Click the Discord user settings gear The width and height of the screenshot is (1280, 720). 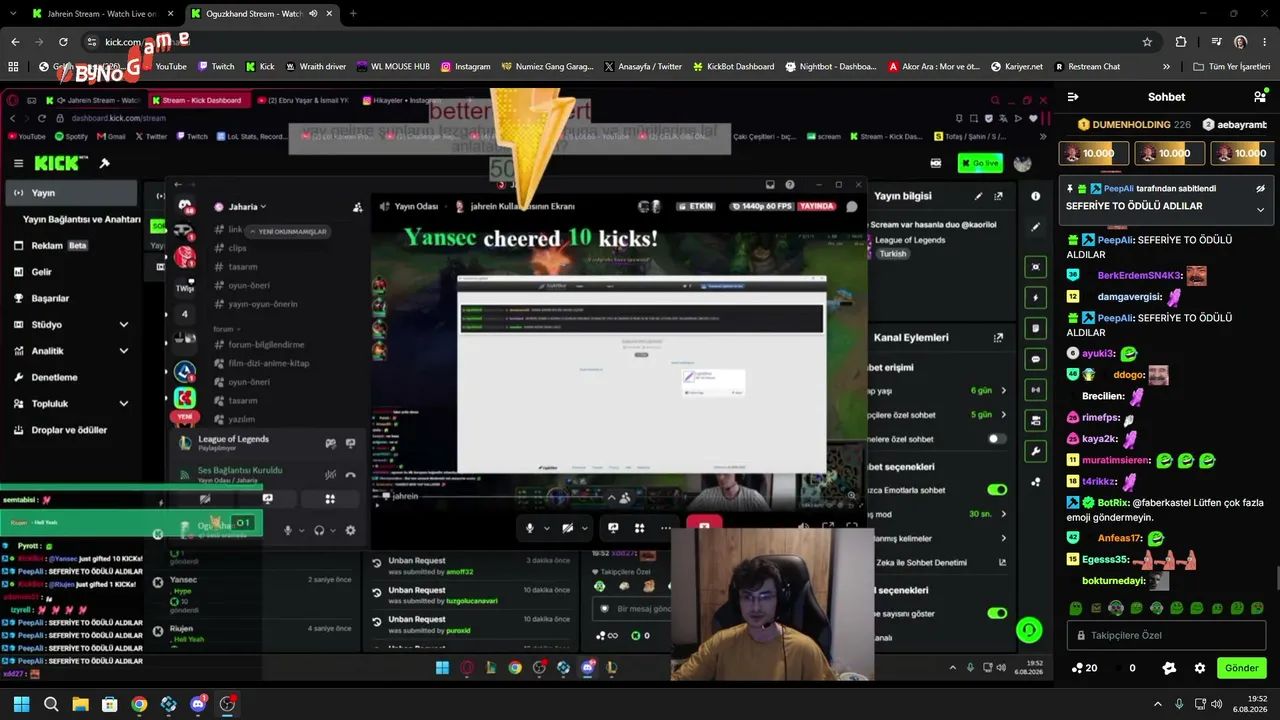(350, 530)
